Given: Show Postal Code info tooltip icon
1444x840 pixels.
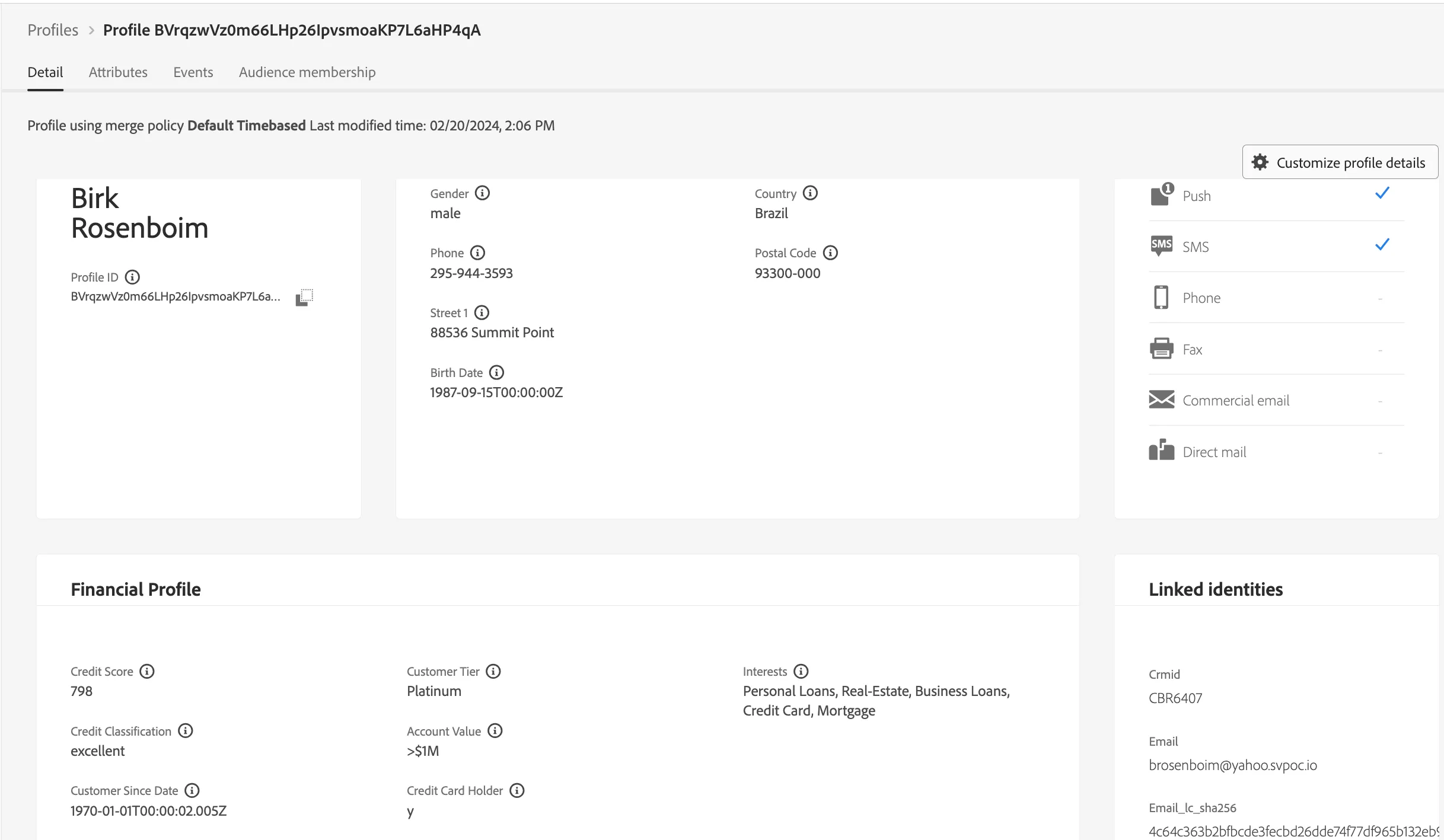Looking at the screenshot, I should click(830, 253).
